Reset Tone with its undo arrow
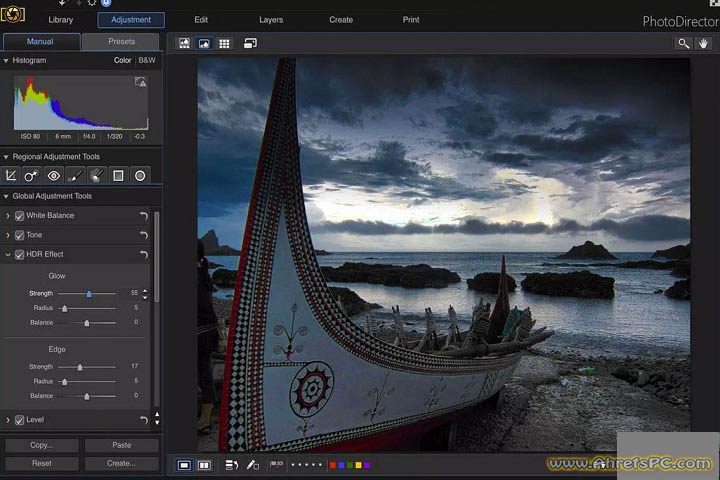Image resolution: width=720 pixels, height=480 pixels. click(x=144, y=235)
